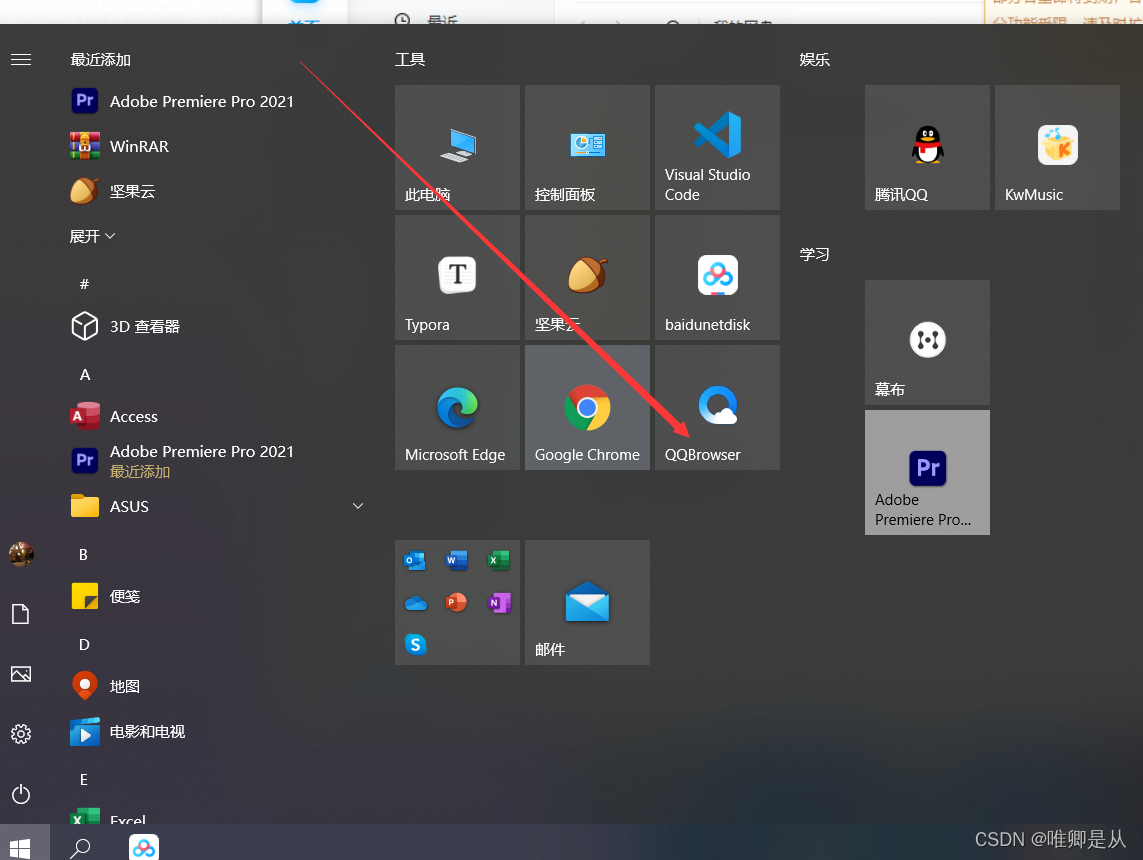Click the Windows Start button on taskbar

point(20,848)
